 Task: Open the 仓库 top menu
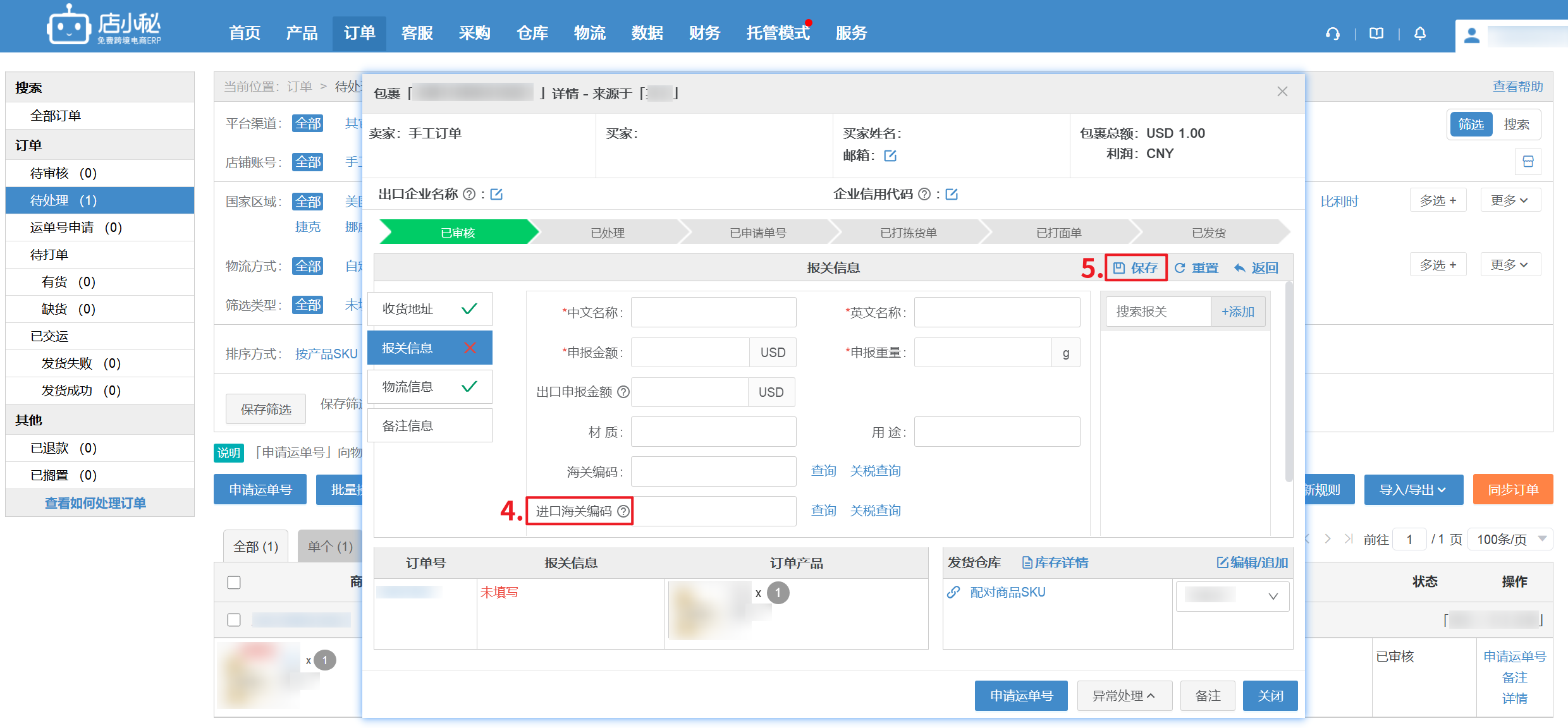tap(532, 33)
